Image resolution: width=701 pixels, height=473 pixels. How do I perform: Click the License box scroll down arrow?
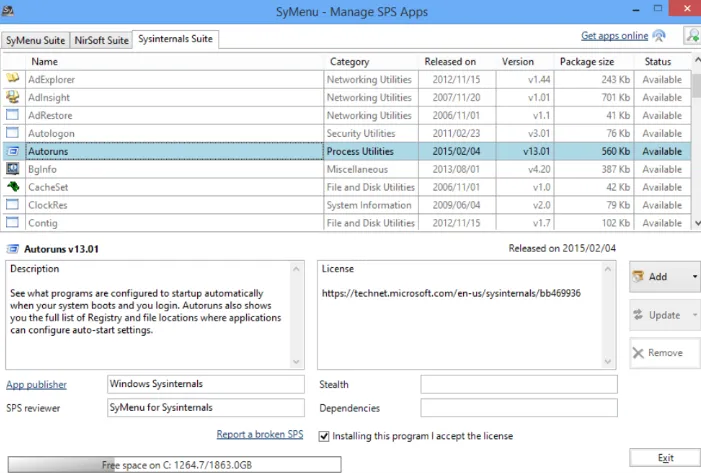(608, 361)
